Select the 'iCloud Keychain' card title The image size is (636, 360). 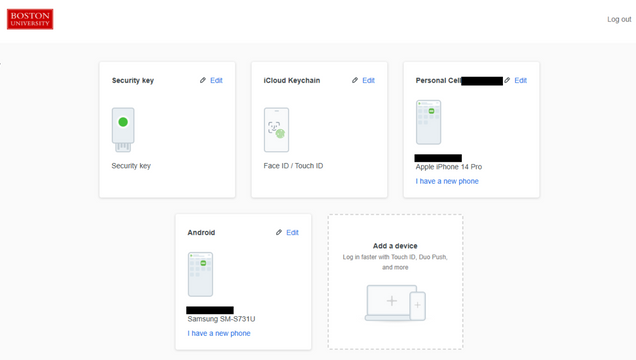[292, 80]
